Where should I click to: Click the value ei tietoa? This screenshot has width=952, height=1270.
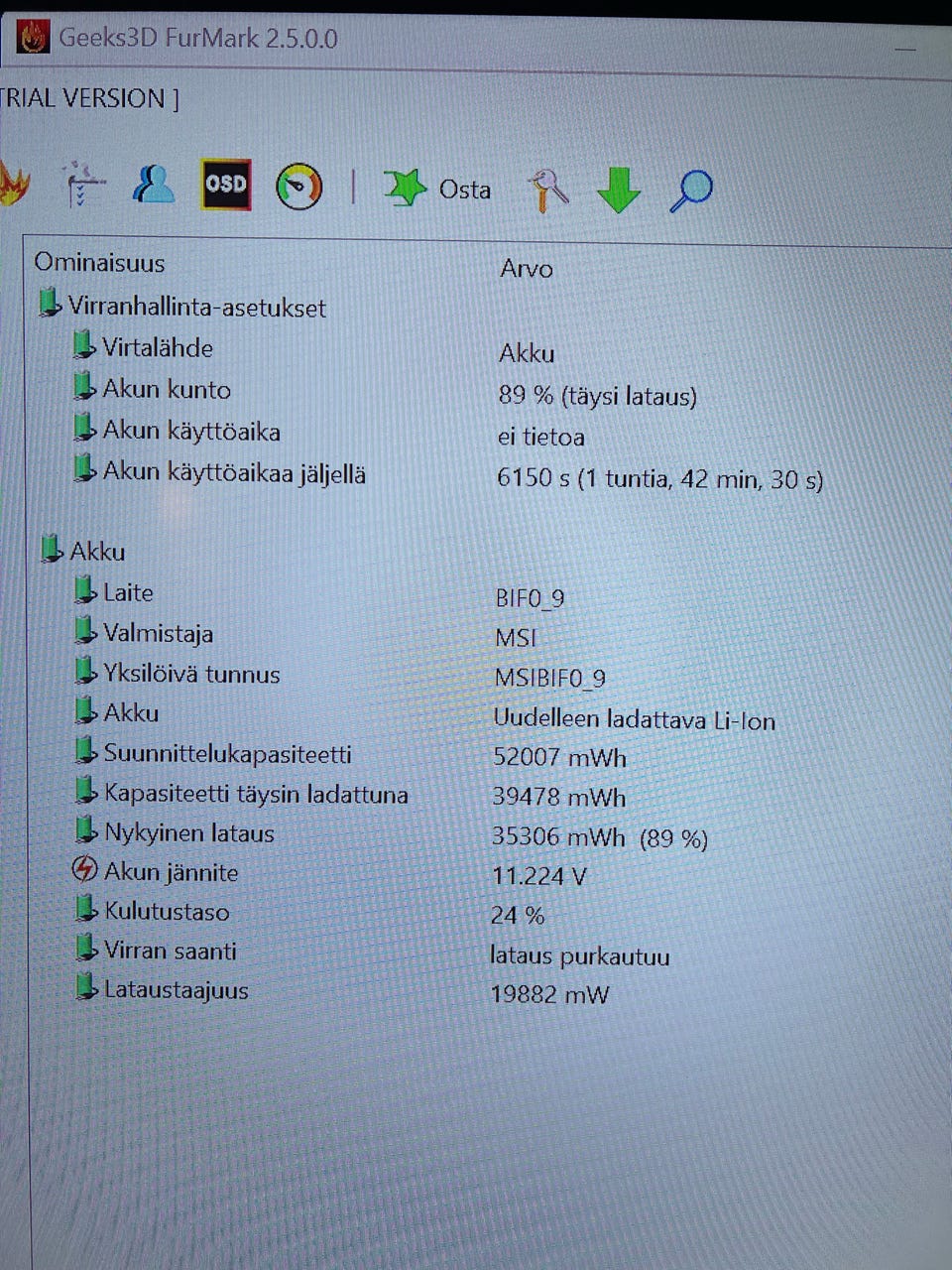point(541,437)
